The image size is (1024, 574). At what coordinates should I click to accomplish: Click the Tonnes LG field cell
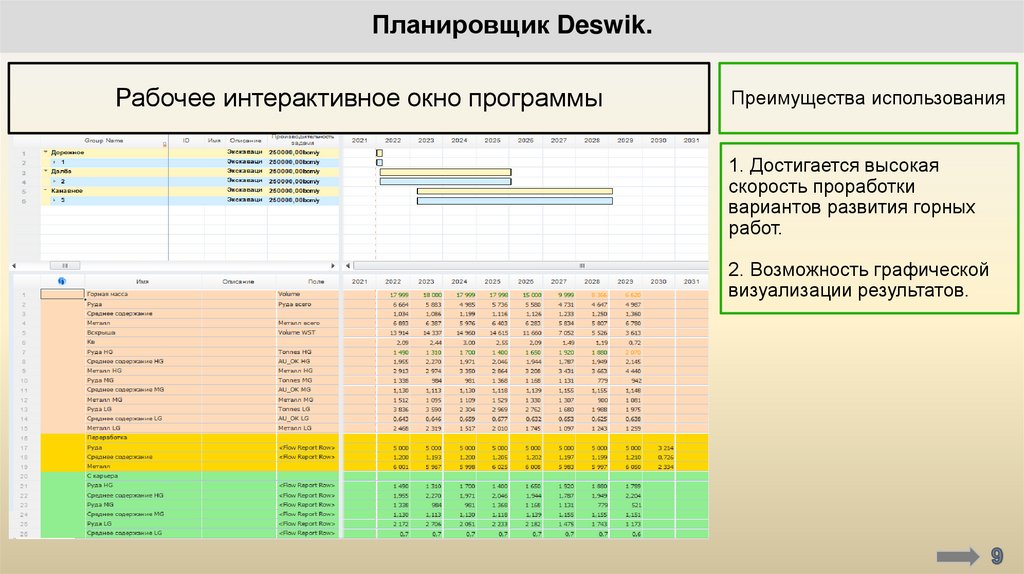(x=308, y=409)
